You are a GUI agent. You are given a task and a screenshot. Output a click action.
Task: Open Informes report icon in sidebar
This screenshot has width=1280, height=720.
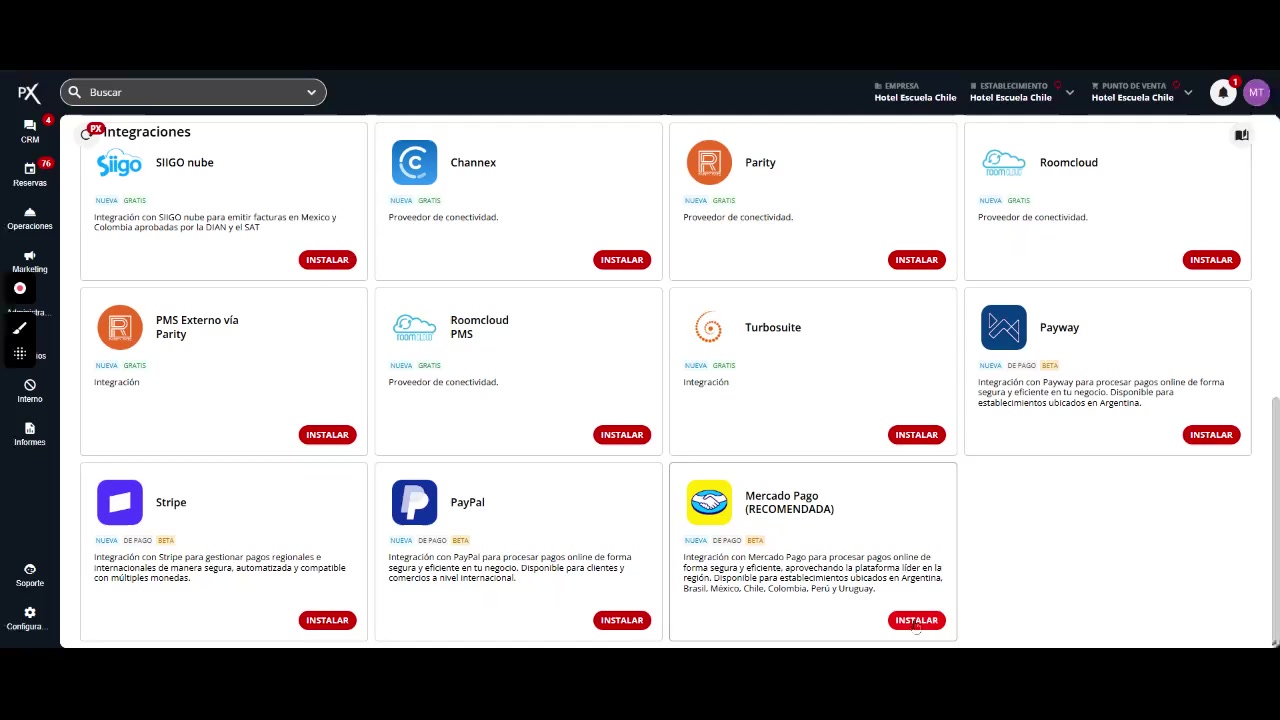pyautogui.click(x=30, y=429)
